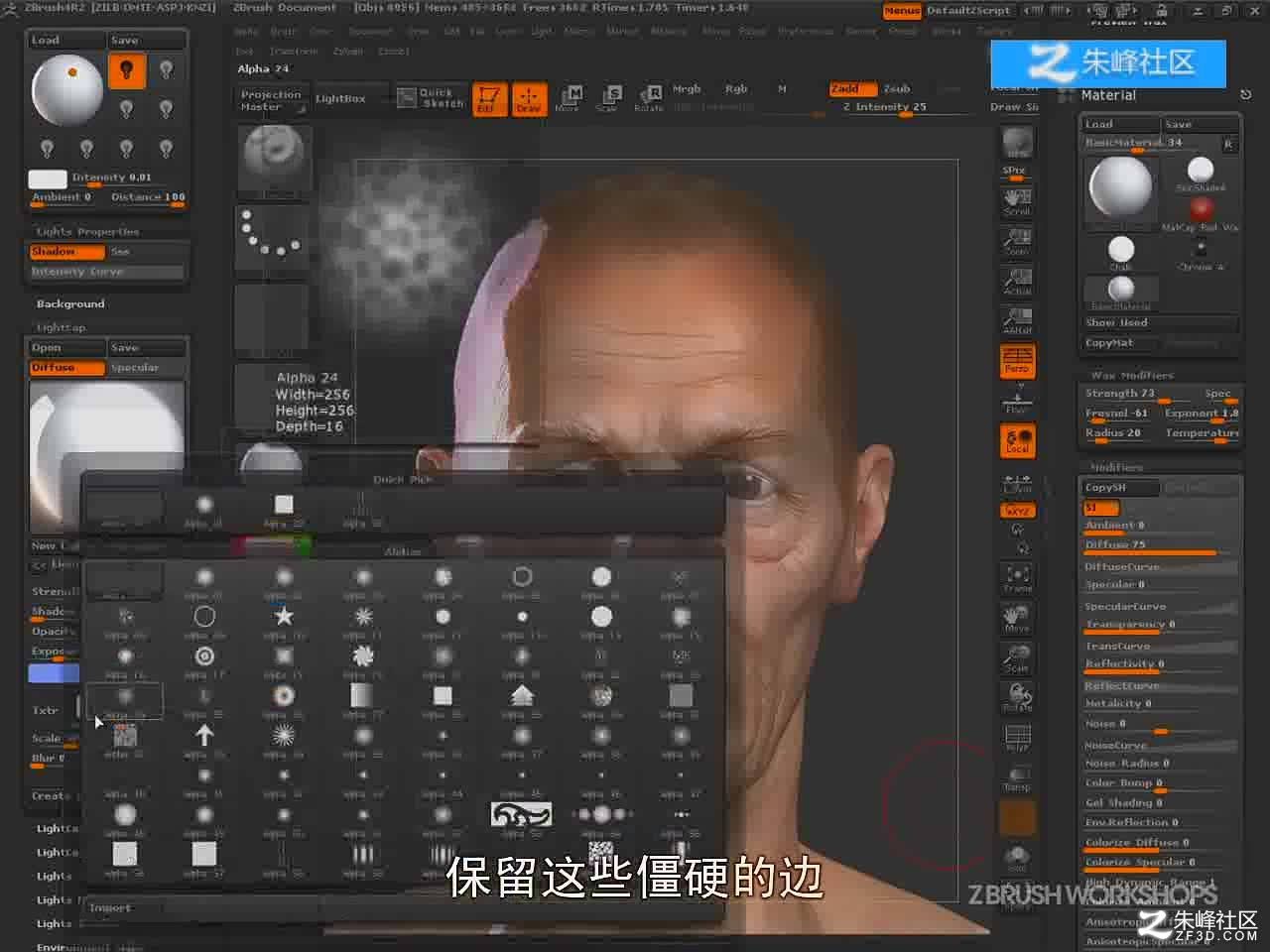Switch to the Diffuse LightCap tab
1270x952 pixels.
tap(66, 368)
